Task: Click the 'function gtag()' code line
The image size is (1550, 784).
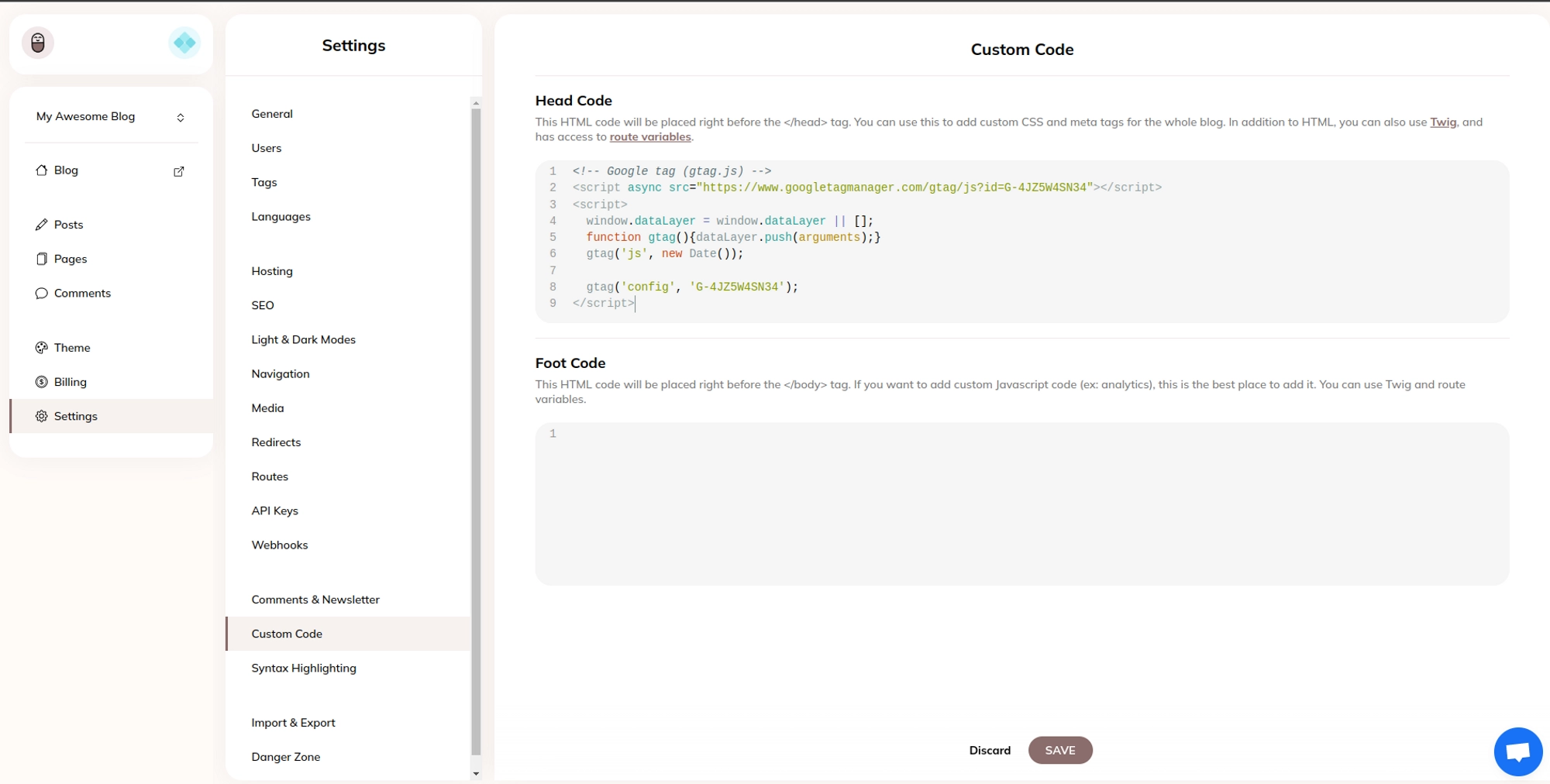Action: tap(733, 237)
